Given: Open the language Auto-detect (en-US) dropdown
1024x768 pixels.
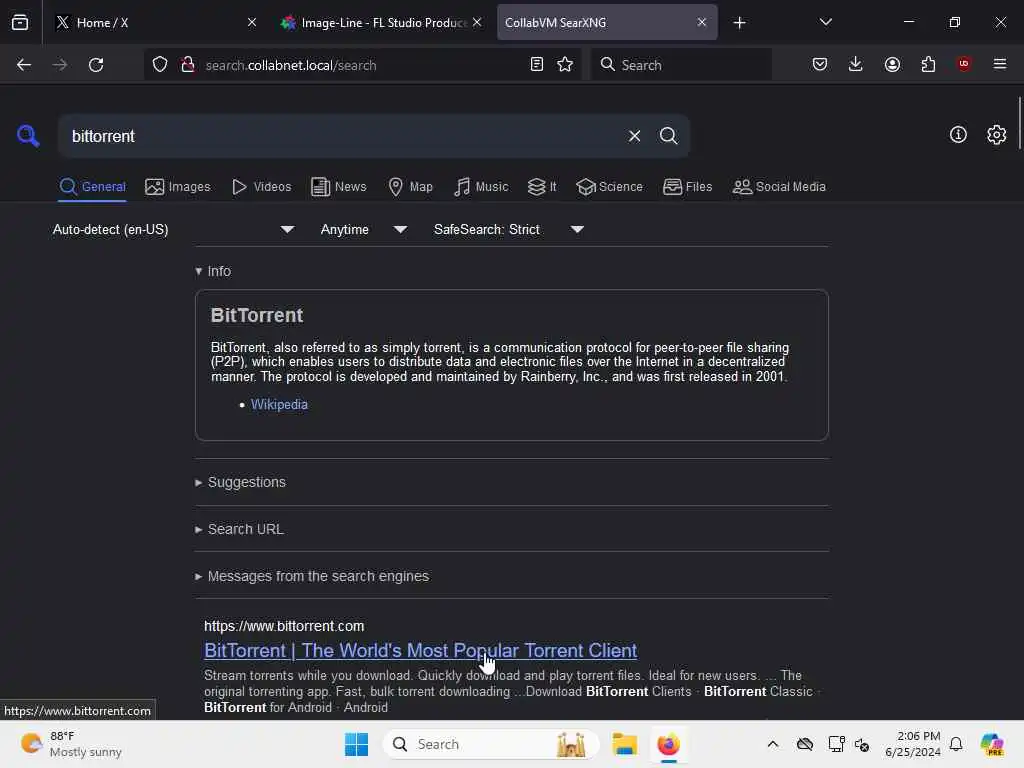Looking at the screenshot, I should [173, 229].
